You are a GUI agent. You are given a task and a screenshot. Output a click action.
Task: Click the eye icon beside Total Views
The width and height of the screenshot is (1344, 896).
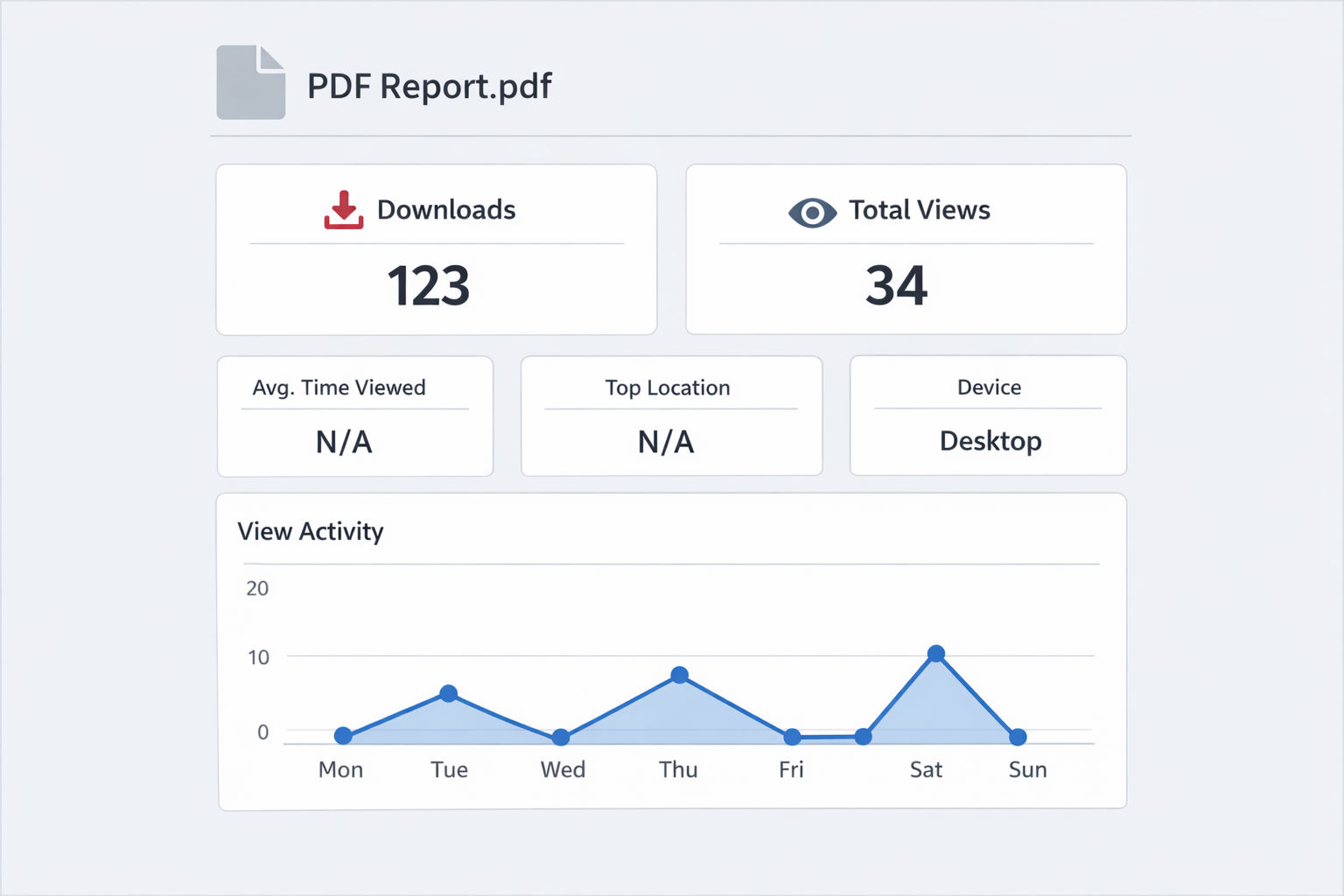(812, 212)
